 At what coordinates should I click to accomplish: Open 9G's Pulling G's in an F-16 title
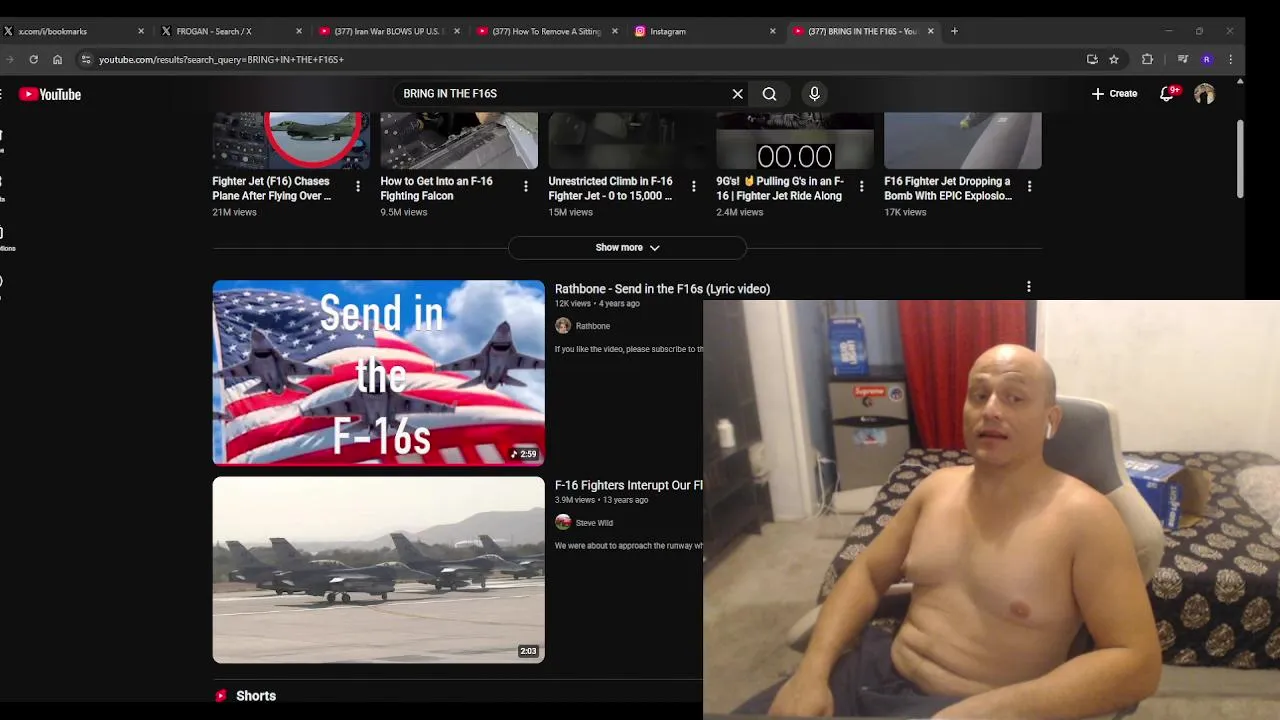(780, 189)
